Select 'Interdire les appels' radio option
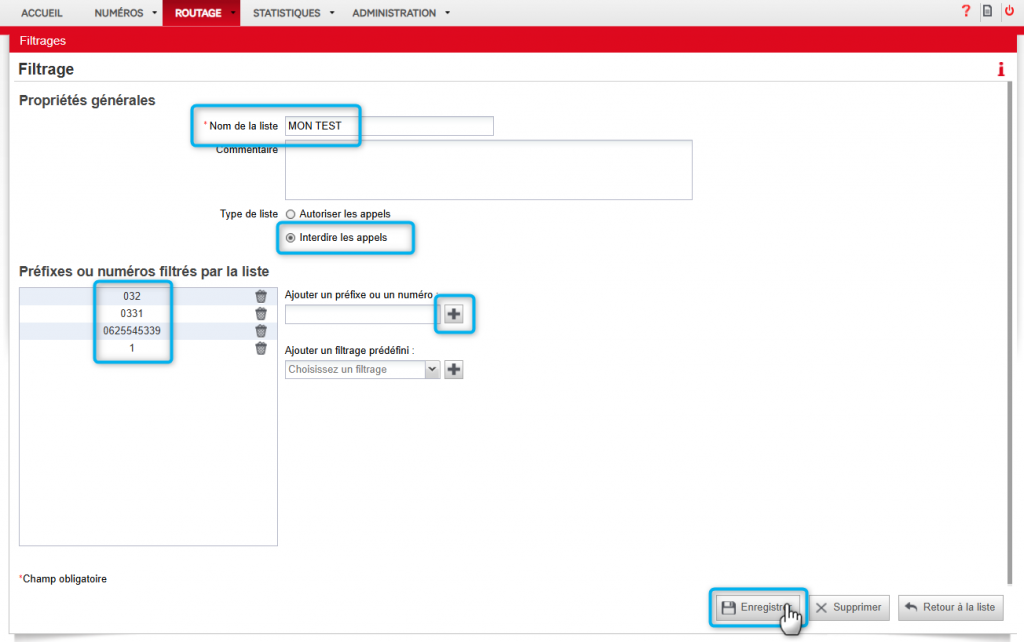 click(291, 238)
